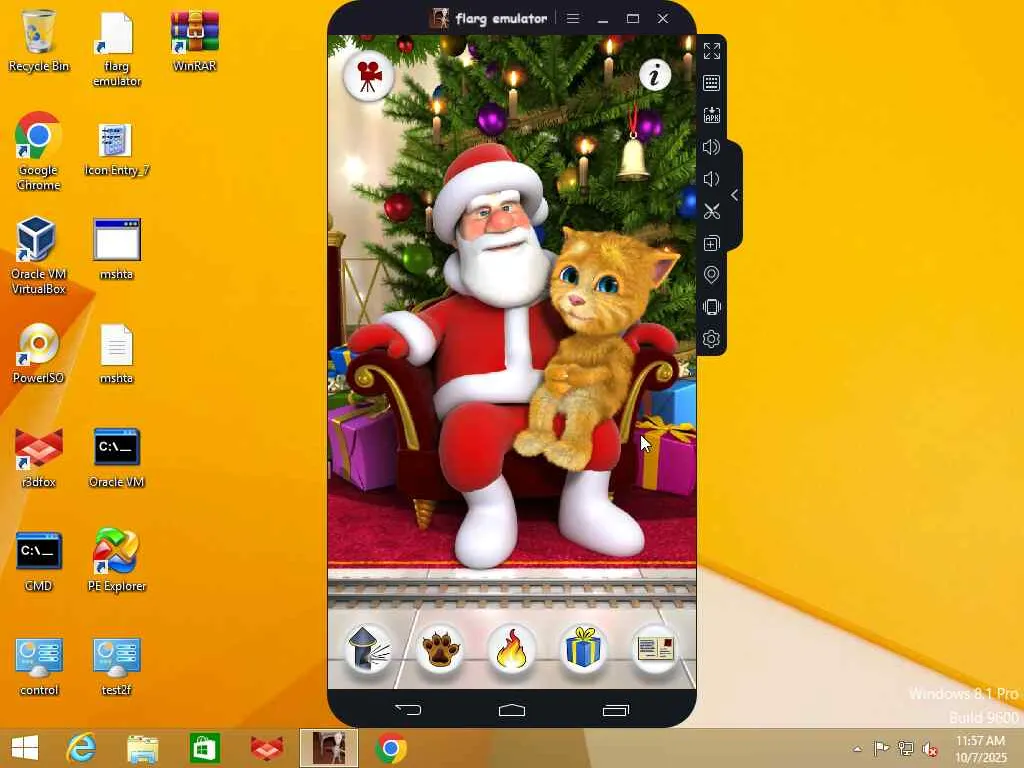Click the scissors screenshot icon
The width and height of the screenshot is (1024, 768).
tap(712, 211)
